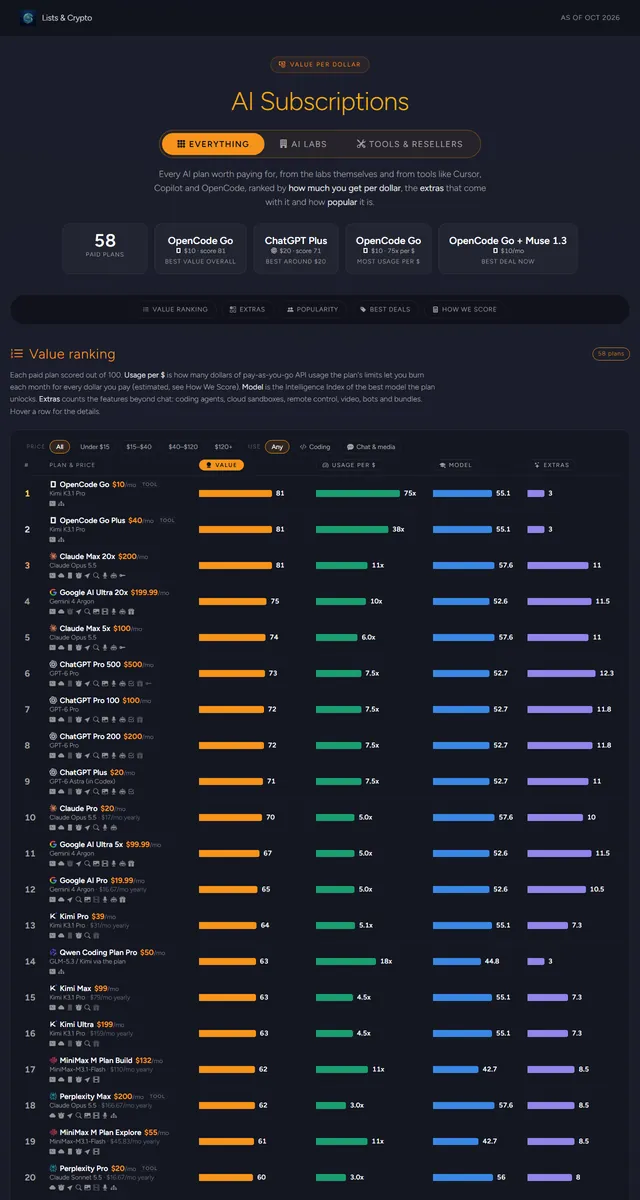Image resolution: width=640 pixels, height=1200 pixels.
Task: Click the Perplexity Pro logo icon
Action: (x=53, y=1168)
